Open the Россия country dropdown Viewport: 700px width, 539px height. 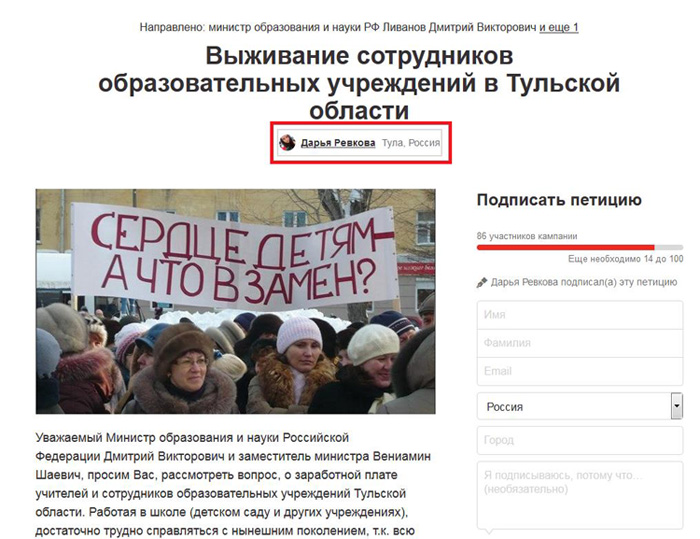(x=580, y=406)
